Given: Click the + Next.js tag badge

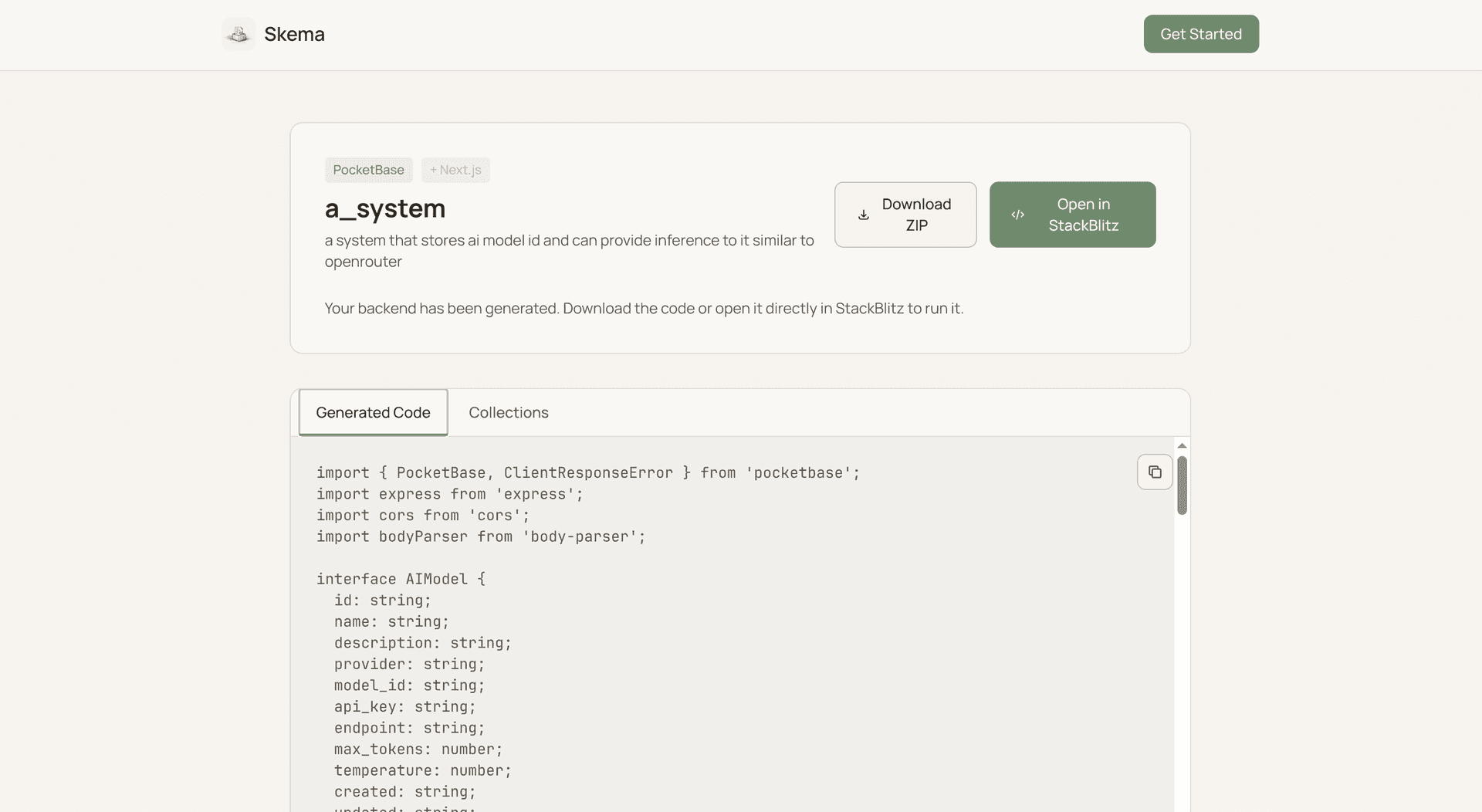Looking at the screenshot, I should [455, 170].
